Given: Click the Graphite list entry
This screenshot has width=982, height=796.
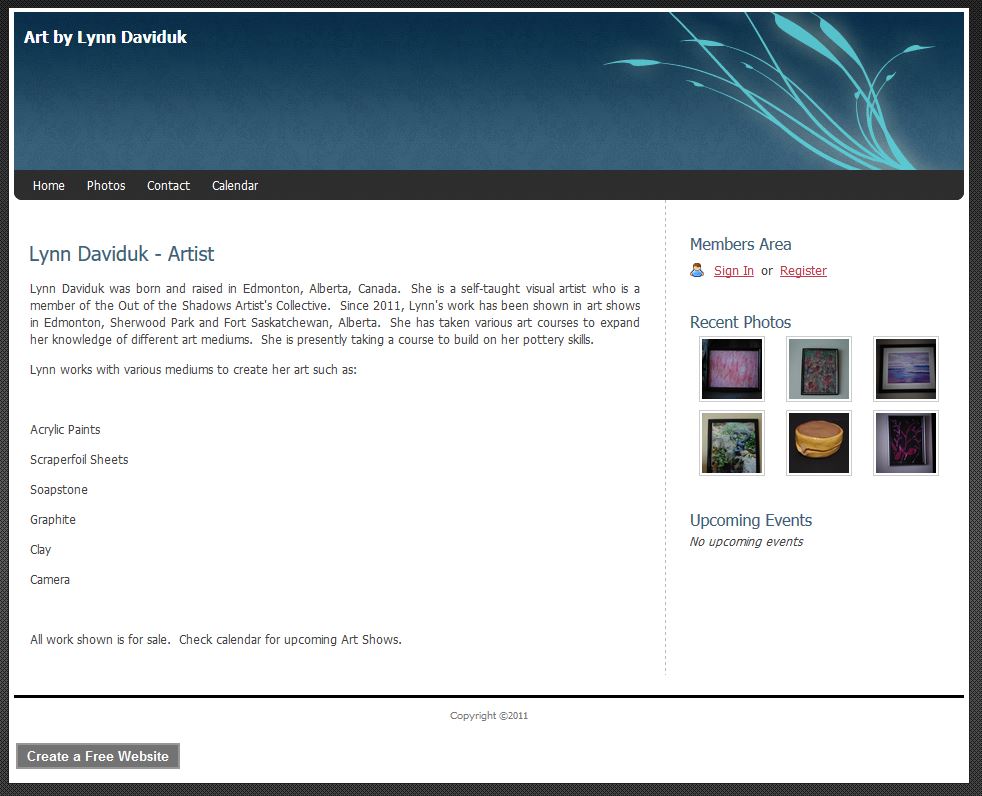Looking at the screenshot, I should (53, 520).
